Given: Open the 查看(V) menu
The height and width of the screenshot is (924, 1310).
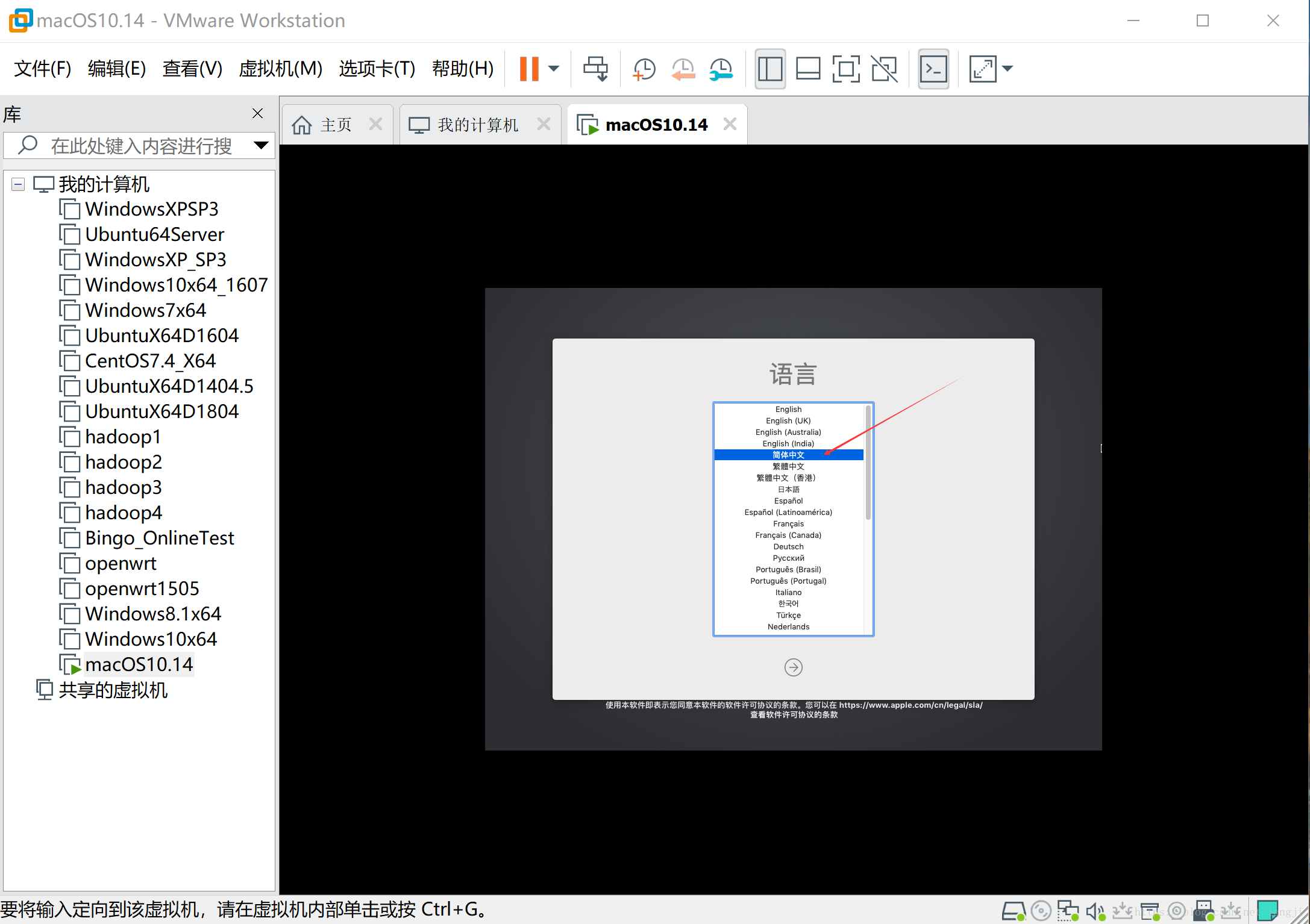Looking at the screenshot, I should [x=192, y=69].
